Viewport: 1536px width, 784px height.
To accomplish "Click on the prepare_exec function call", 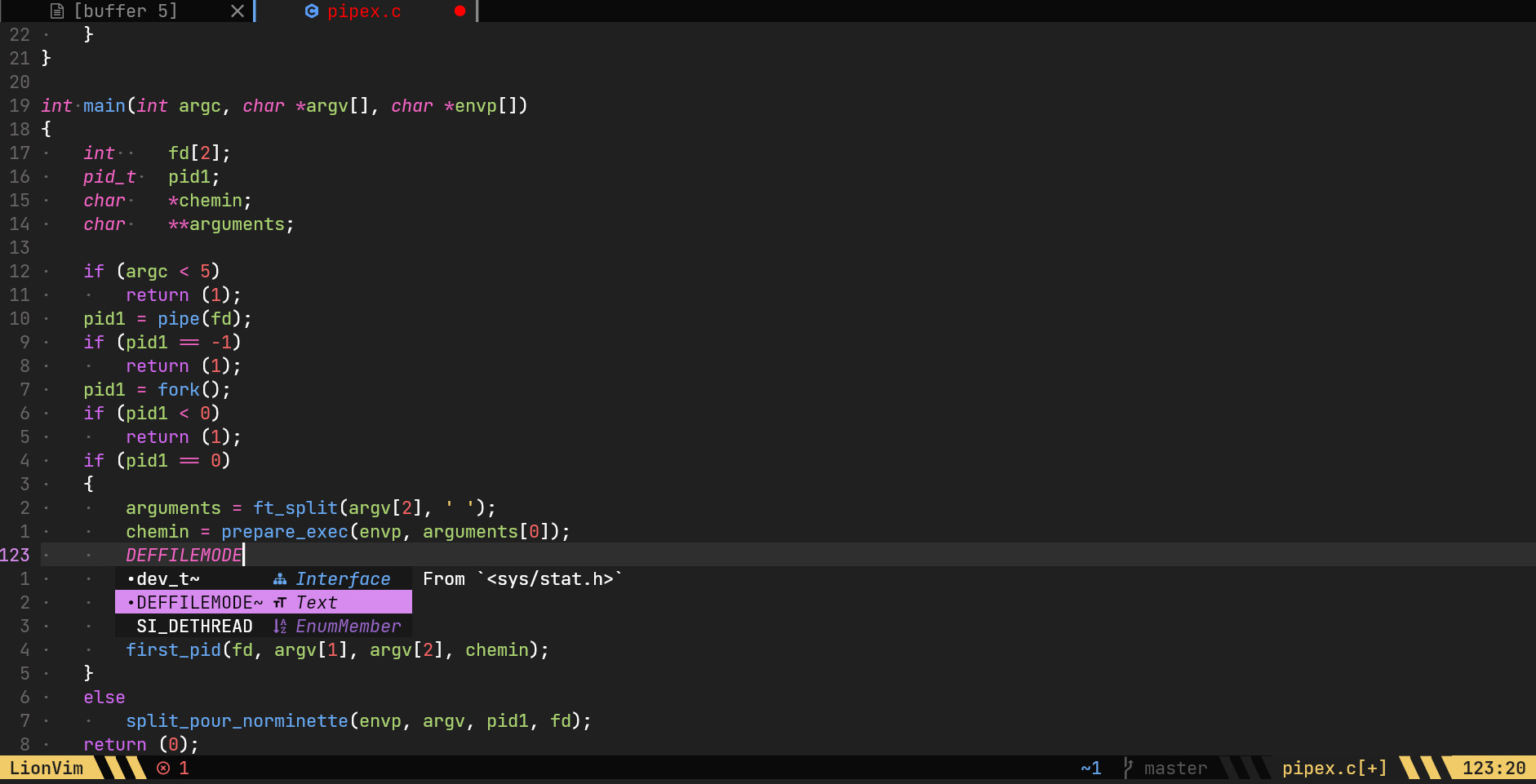I will point(285,532).
